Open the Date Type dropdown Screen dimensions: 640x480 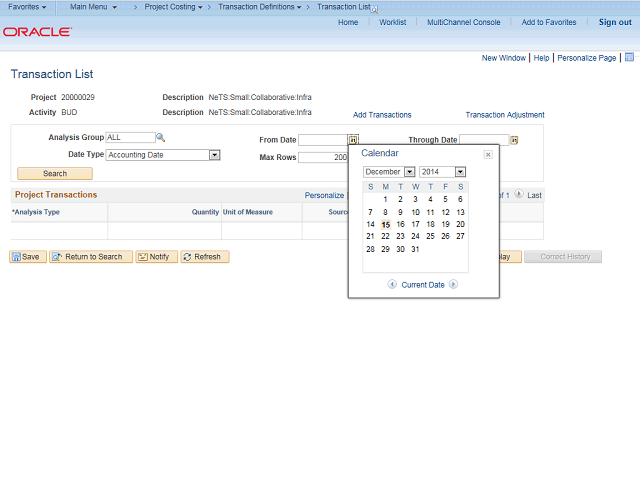click(215, 155)
